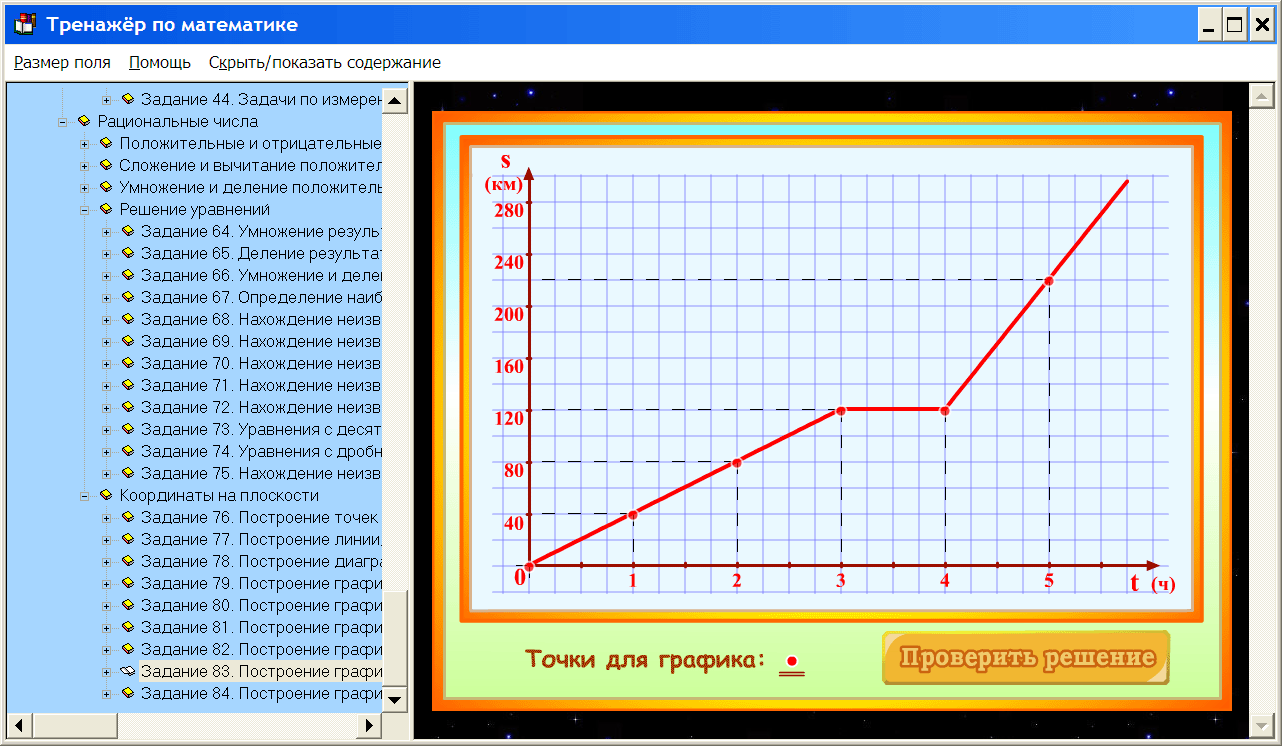Open Задание 64. Умножение результ
This screenshot has height=746, width=1282.
pyautogui.click(x=260, y=231)
